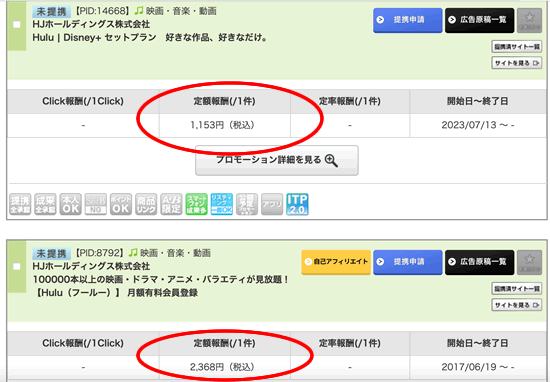Click the 未提携 status label on PID:8792
The width and height of the screenshot is (550, 382).
click(x=52, y=253)
